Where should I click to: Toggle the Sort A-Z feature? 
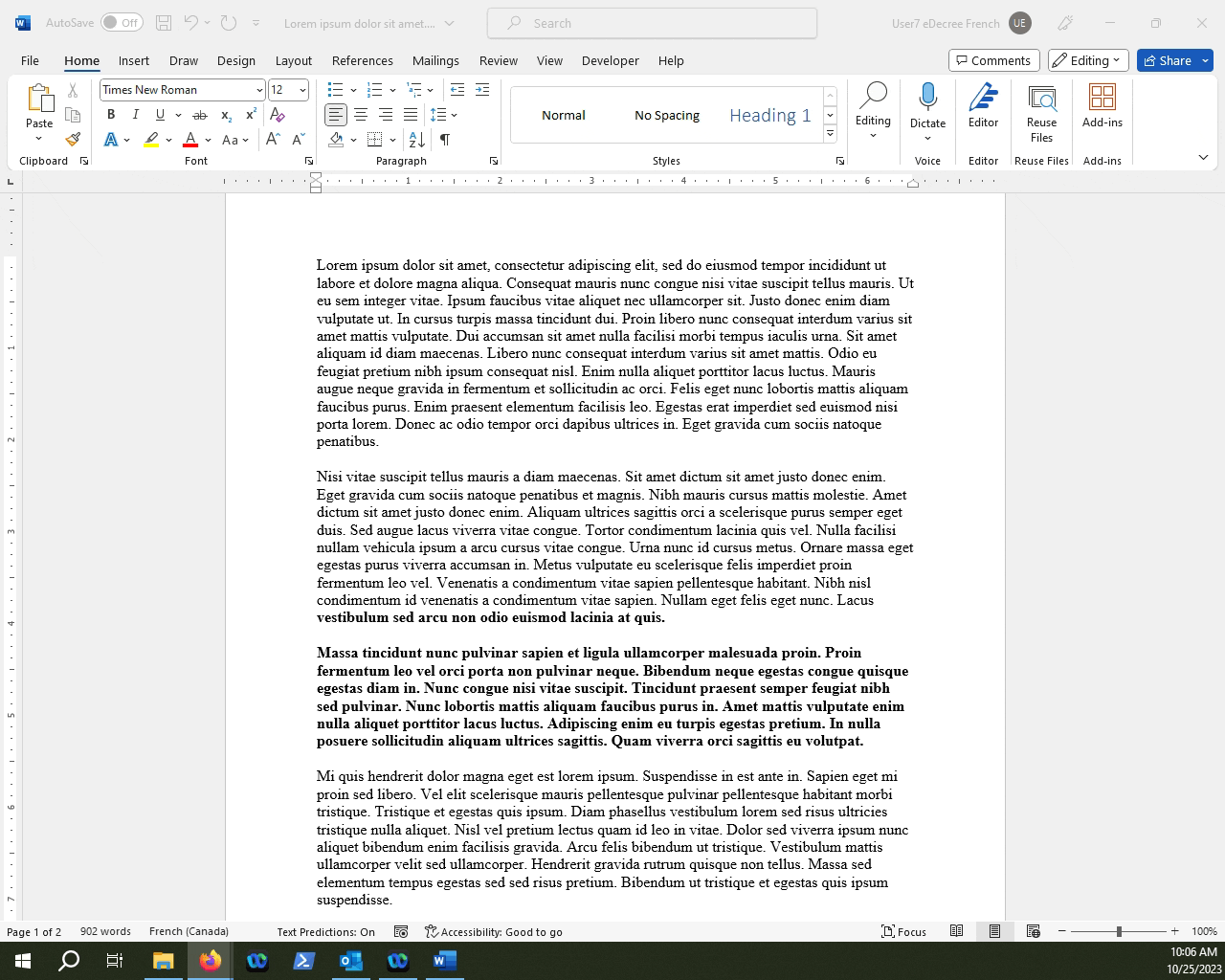415,139
